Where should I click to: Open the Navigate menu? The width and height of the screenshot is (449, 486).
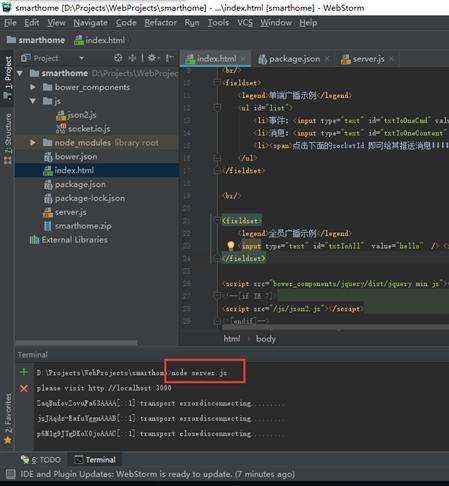90,23
